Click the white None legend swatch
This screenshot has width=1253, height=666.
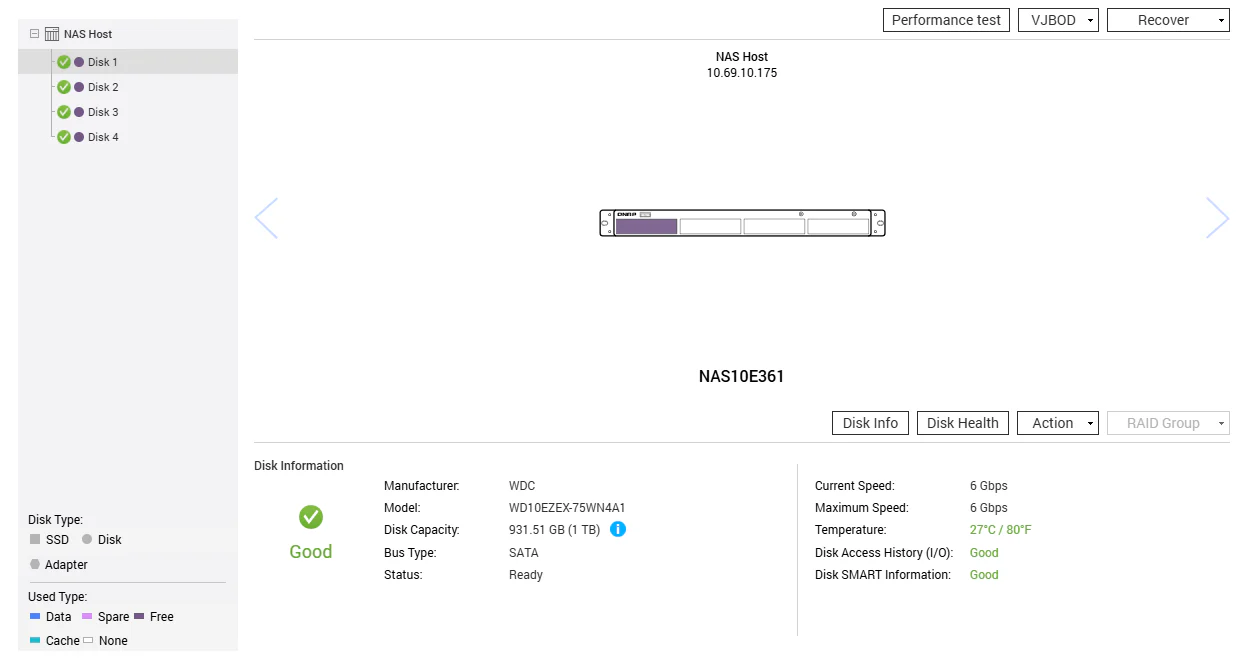[x=88, y=640]
